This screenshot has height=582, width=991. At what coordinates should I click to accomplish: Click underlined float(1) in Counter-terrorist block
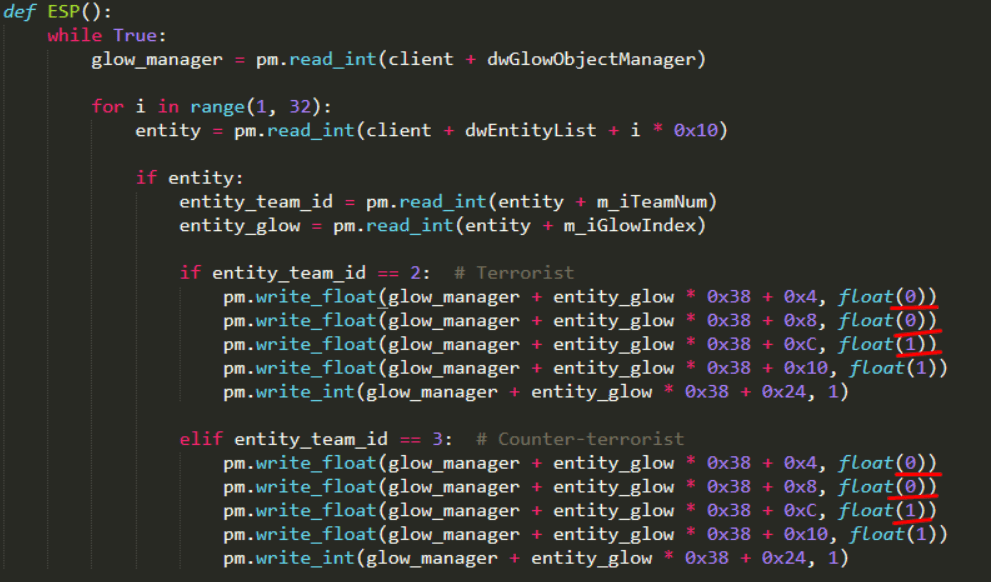point(887,511)
